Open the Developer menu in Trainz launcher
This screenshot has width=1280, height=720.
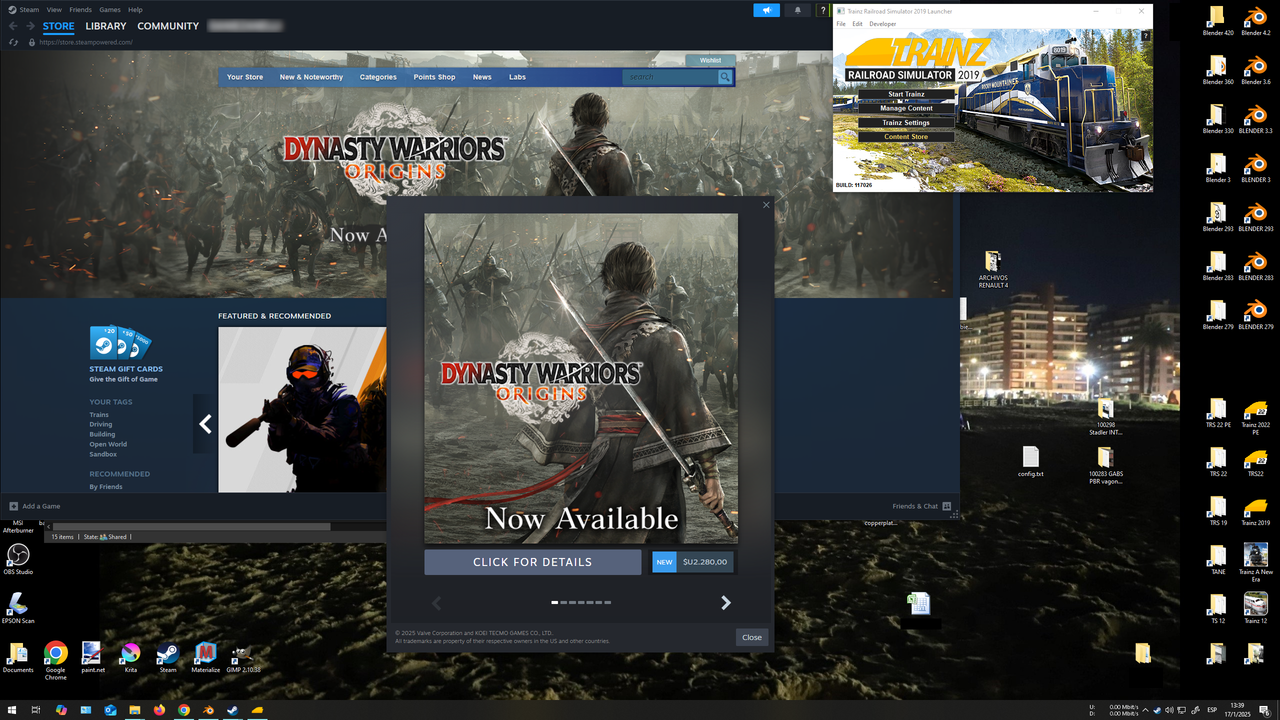pyautogui.click(x=883, y=24)
